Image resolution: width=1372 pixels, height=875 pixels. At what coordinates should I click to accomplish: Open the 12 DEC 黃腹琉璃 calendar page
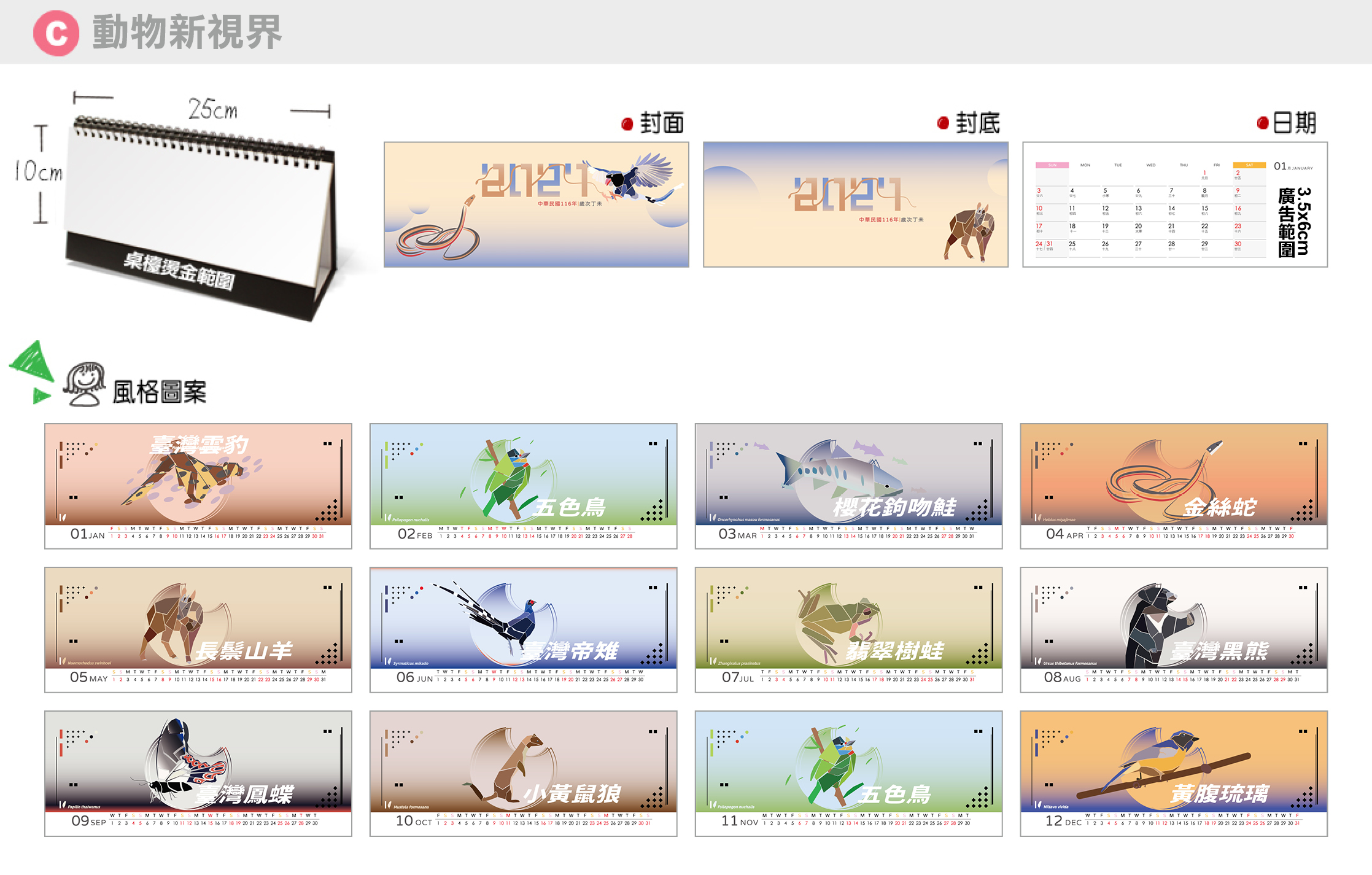[1174, 774]
